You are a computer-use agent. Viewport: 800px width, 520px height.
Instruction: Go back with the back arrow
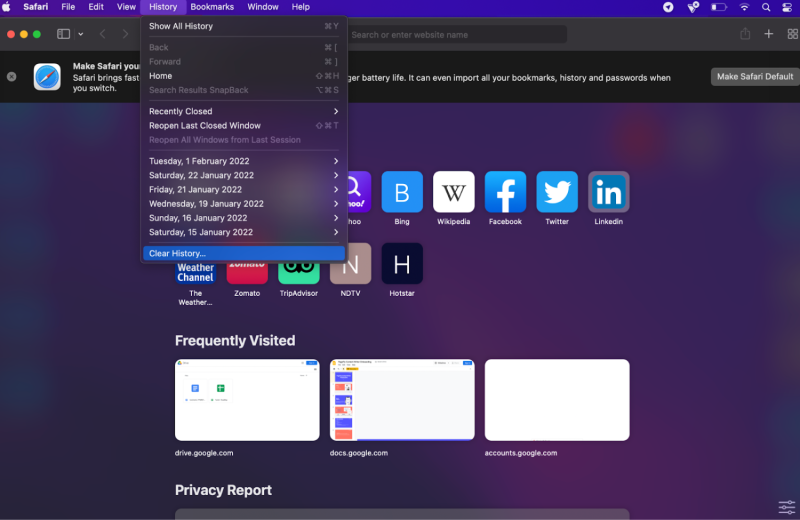[x=103, y=34]
